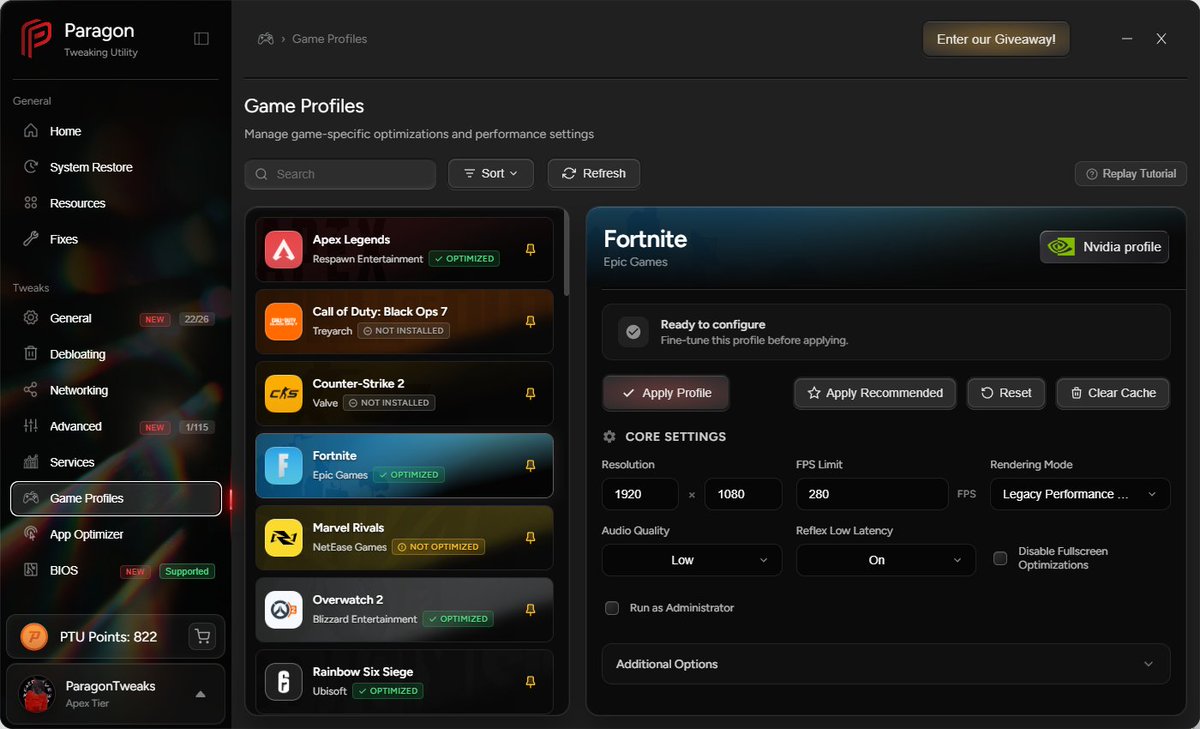Expand the Additional Options section
The image size is (1200, 729).
[x=886, y=664]
